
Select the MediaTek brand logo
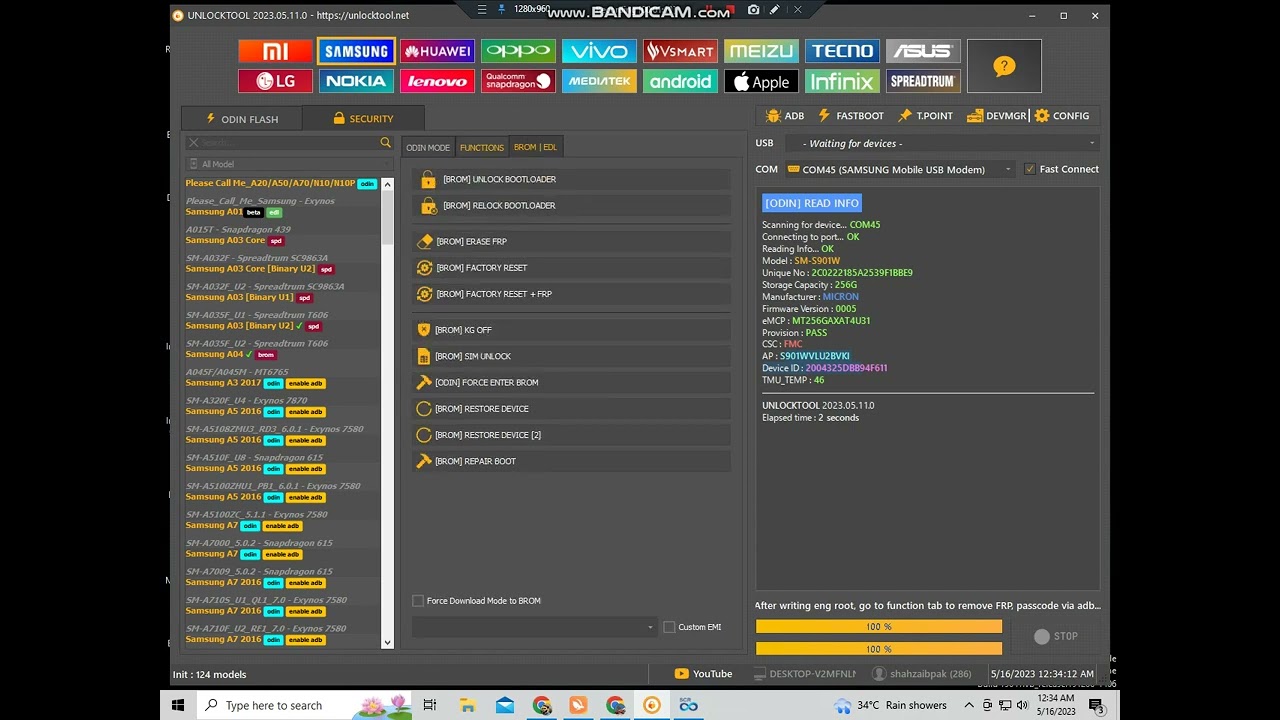599,81
